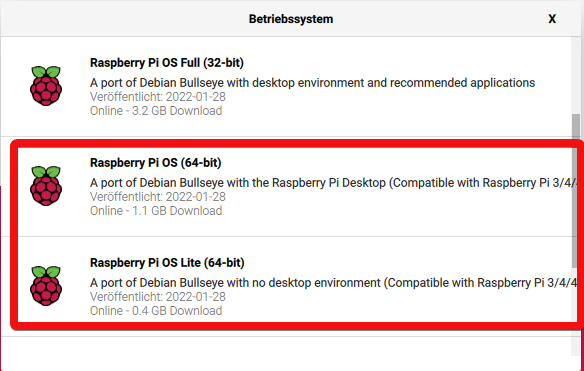584x371 pixels.
Task: Click the scrollbar track below the thumb
Action: 576,311
